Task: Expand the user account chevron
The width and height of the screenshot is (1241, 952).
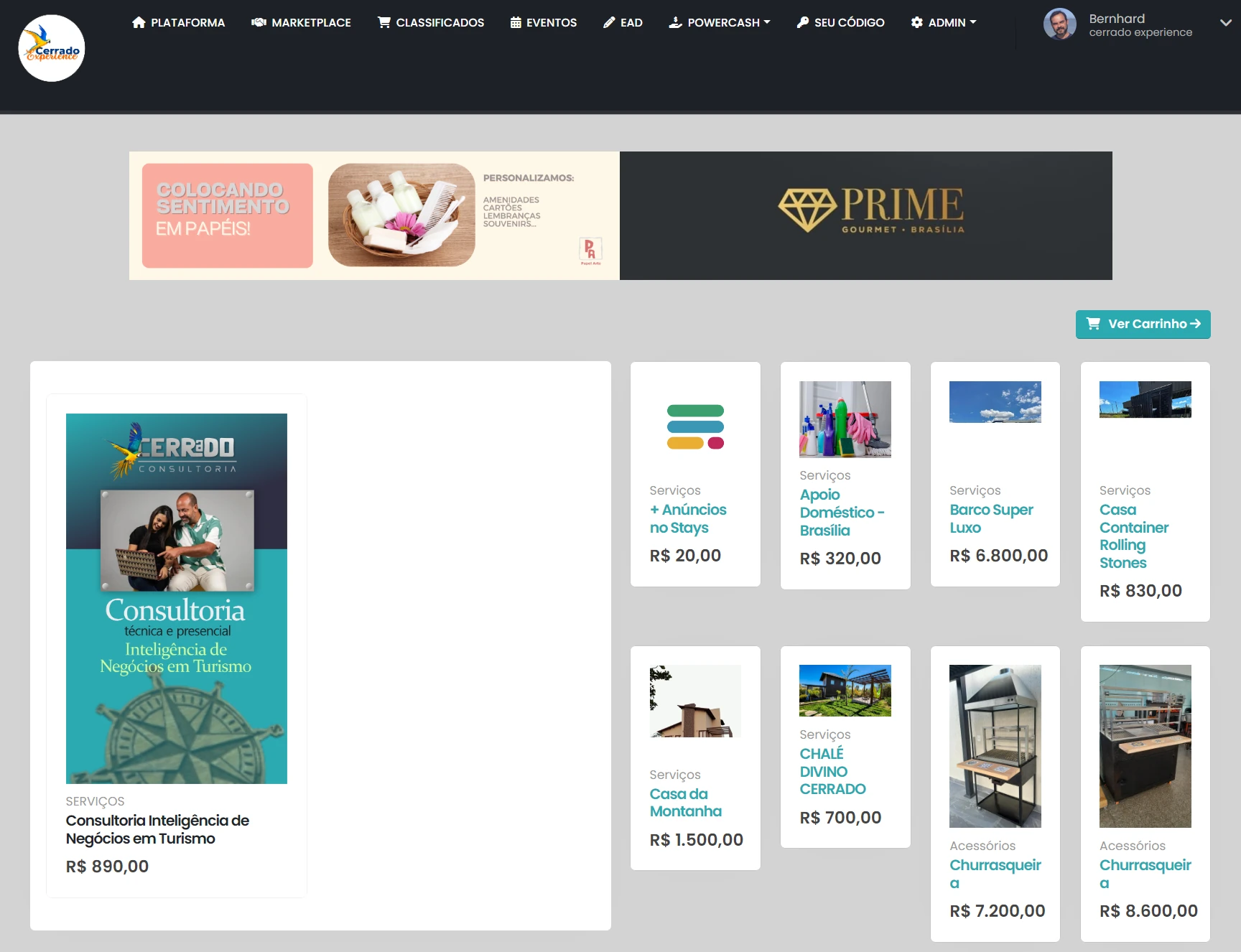Action: click(1225, 23)
